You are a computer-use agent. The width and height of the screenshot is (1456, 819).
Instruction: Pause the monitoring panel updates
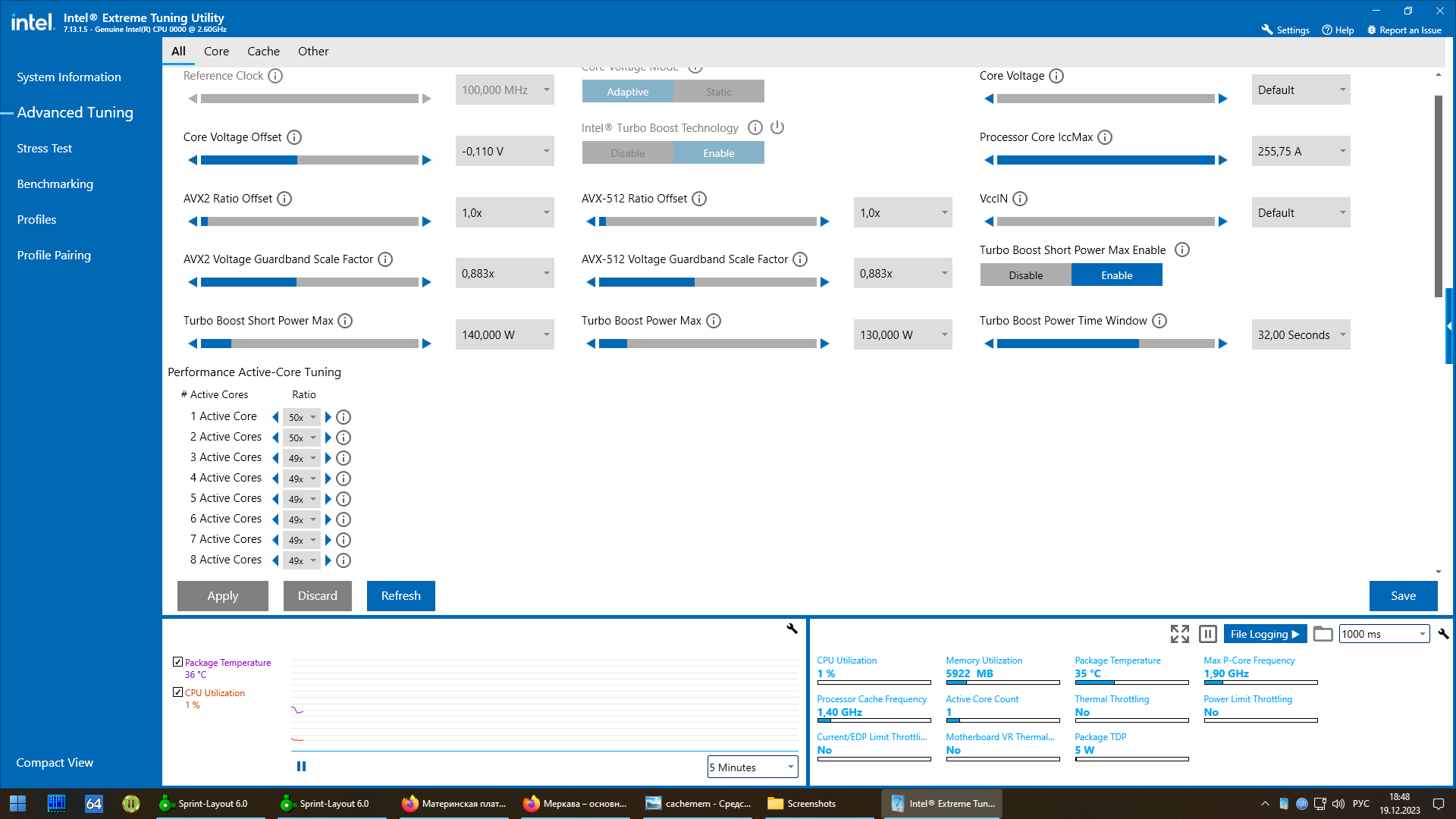pyautogui.click(x=1208, y=634)
